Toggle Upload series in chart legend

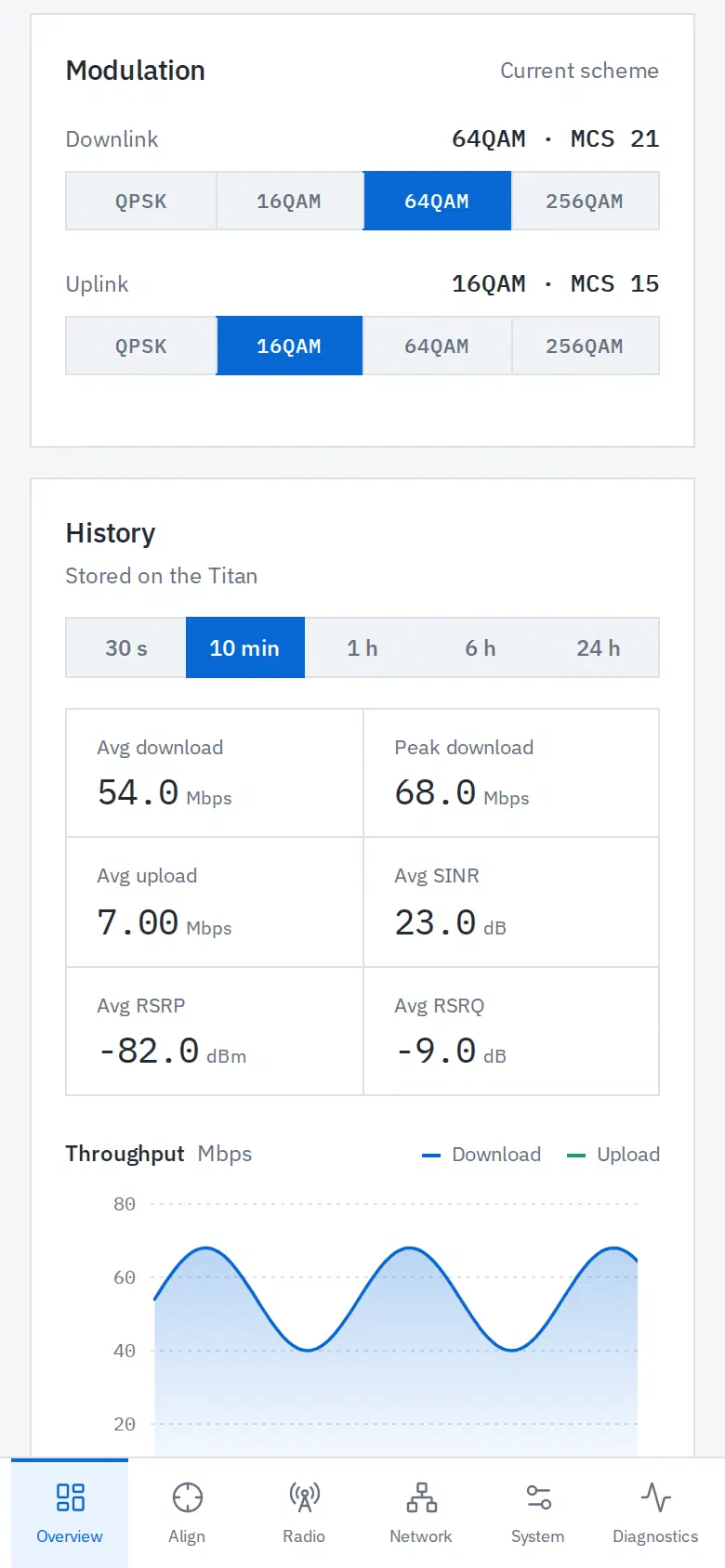tap(613, 1155)
